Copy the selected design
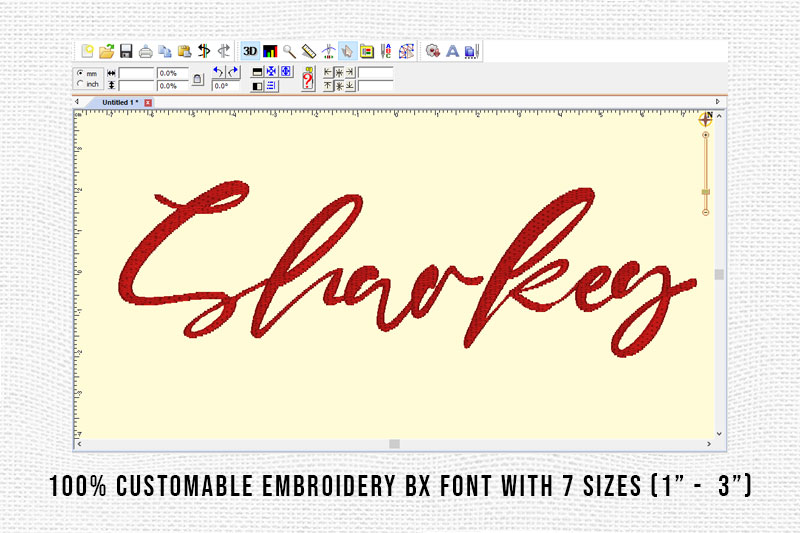This screenshot has height=533, width=800. 165,51
